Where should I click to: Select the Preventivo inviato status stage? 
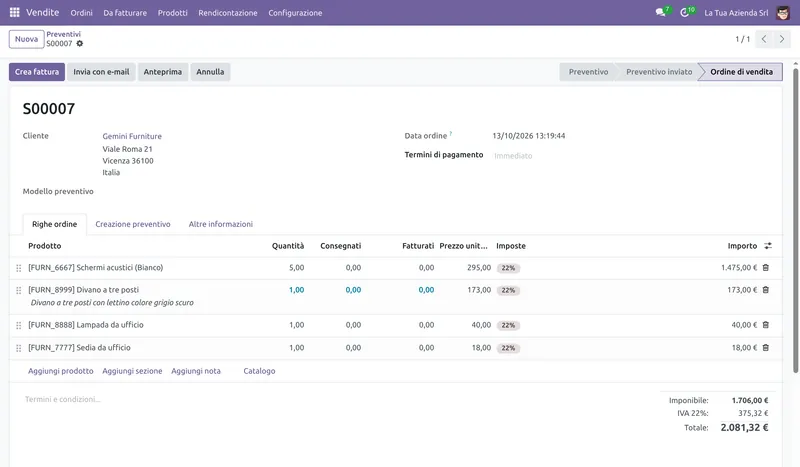[659, 72]
